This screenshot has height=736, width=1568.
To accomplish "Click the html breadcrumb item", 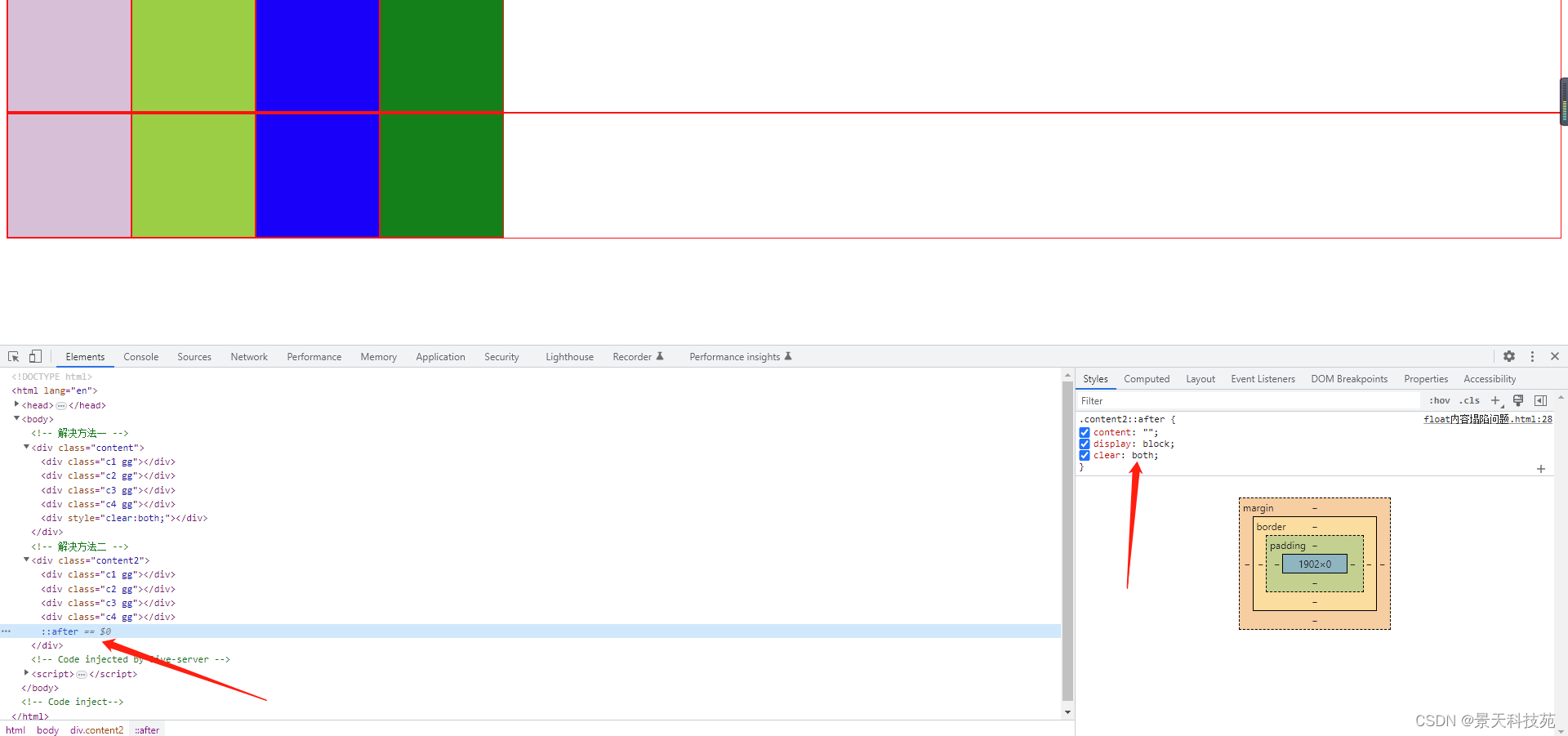I will [16, 729].
